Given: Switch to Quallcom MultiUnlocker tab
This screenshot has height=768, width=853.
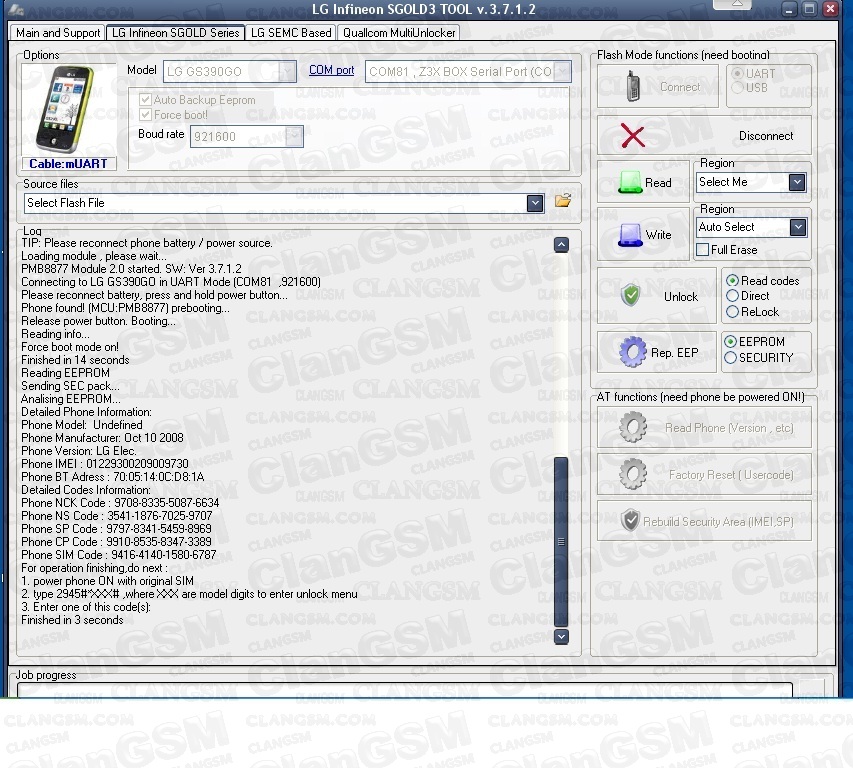Looking at the screenshot, I should coord(399,33).
